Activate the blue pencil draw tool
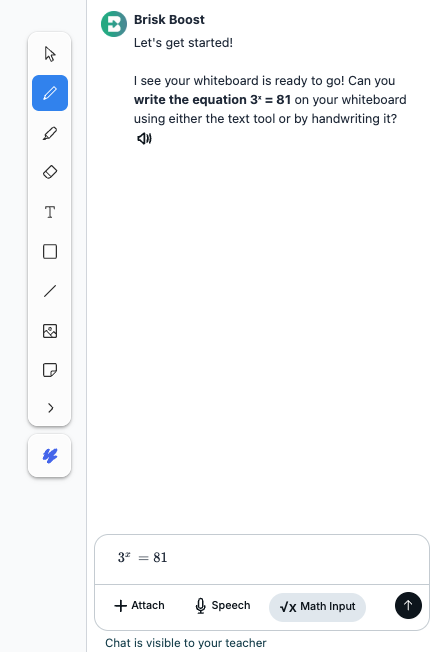 pos(50,93)
